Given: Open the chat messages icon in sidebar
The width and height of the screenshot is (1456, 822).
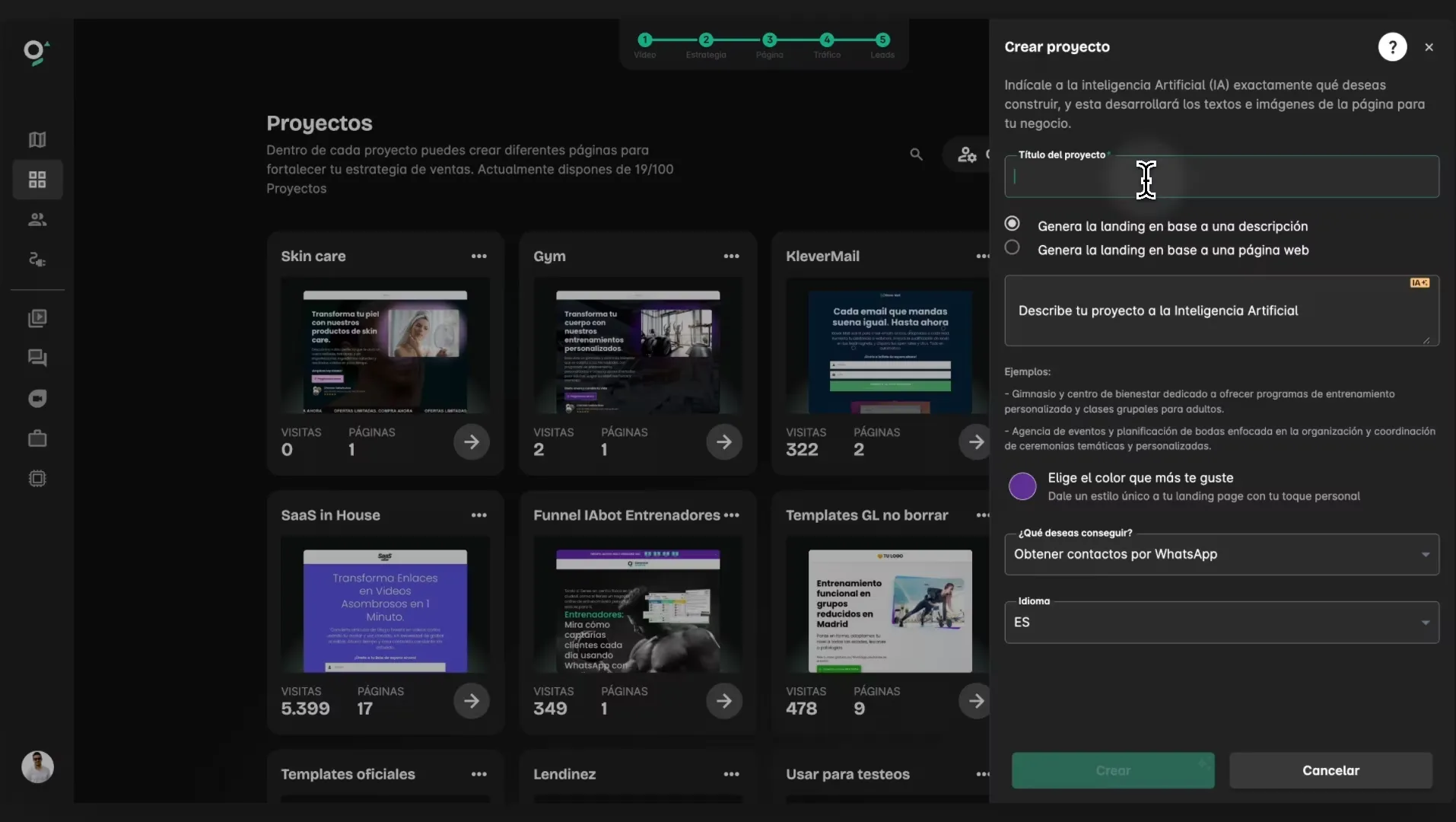Looking at the screenshot, I should tap(37, 358).
